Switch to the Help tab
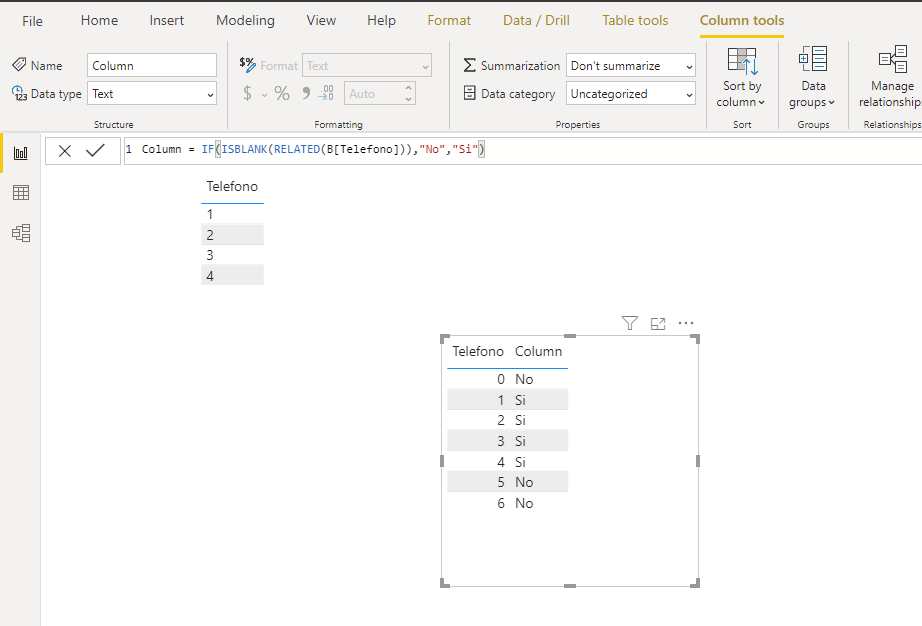The width and height of the screenshot is (922, 626). (x=382, y=21)
